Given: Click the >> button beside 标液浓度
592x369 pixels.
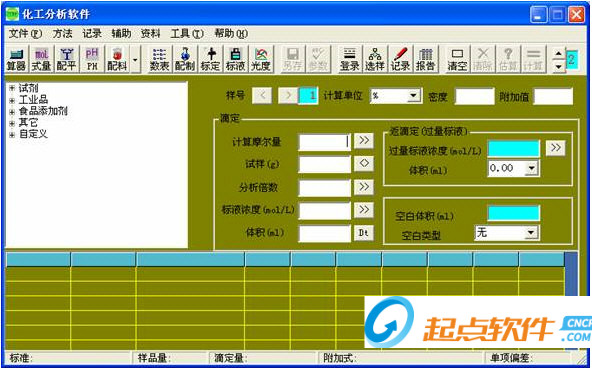Looking at the screenshot, I should 364,210.
